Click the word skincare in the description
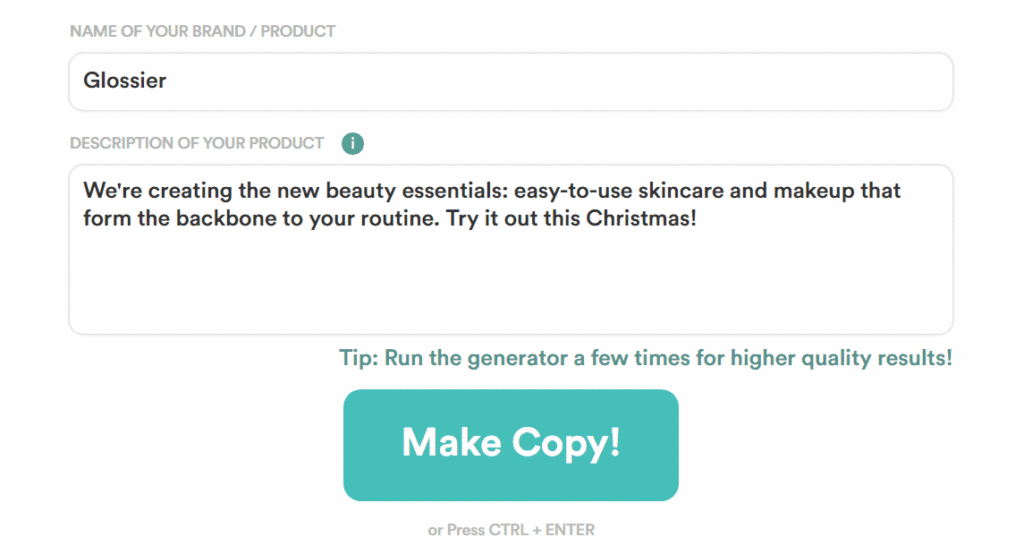The image size is (1024, 554). [680, 191]
